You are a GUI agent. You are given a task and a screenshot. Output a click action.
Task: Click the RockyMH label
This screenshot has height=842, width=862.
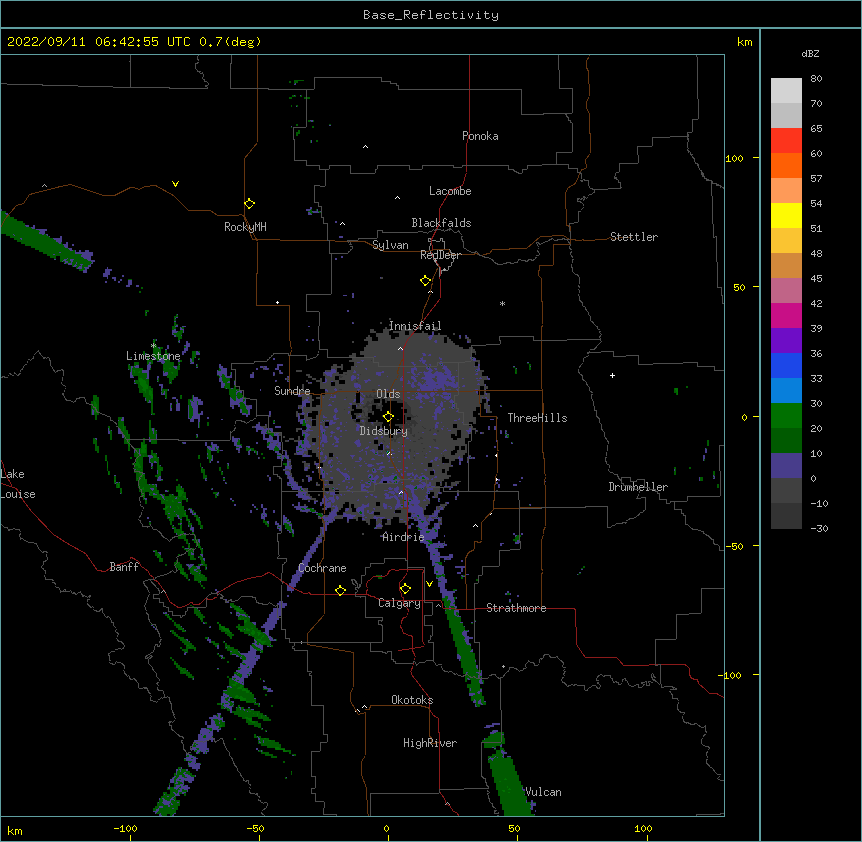click(x=245, y=227)
